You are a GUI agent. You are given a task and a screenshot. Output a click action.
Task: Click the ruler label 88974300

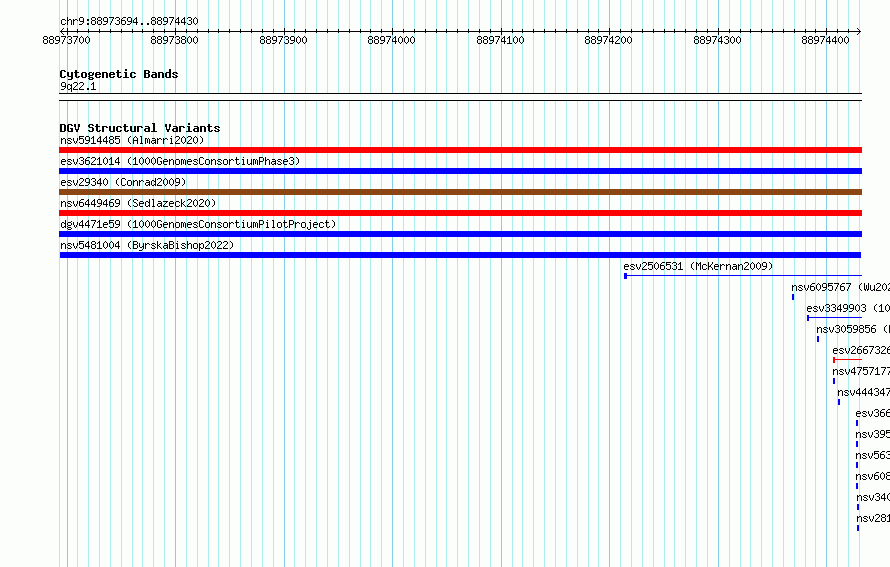[x=717, y=40]
